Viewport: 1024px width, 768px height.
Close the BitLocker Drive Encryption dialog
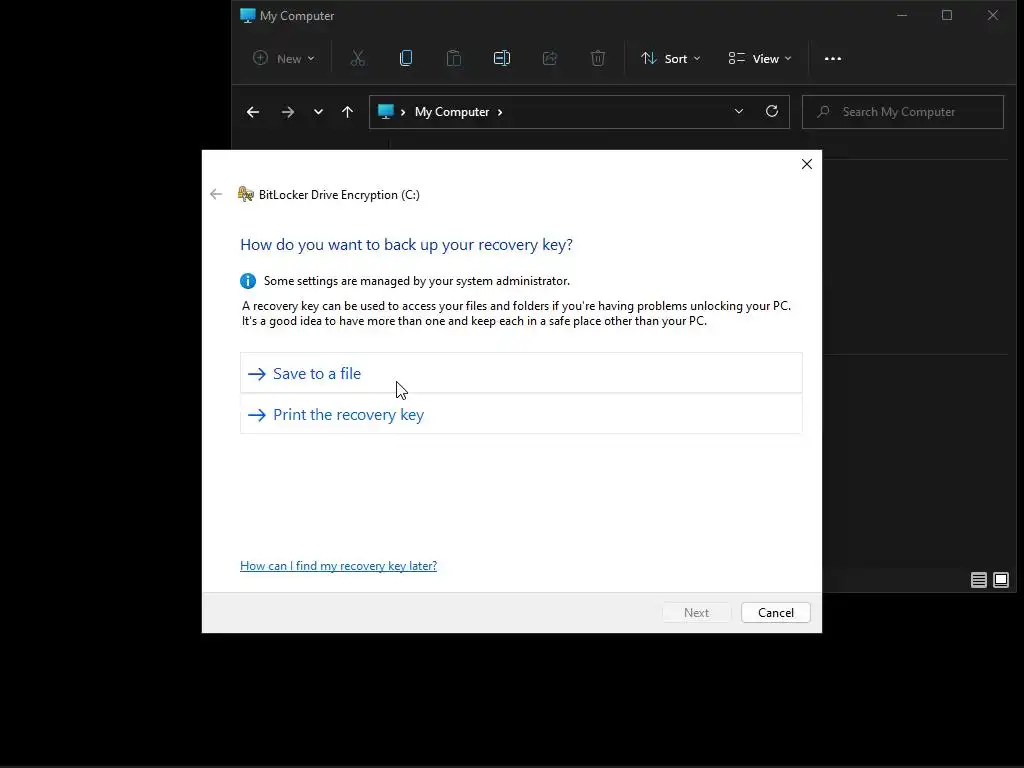(807, 164)
